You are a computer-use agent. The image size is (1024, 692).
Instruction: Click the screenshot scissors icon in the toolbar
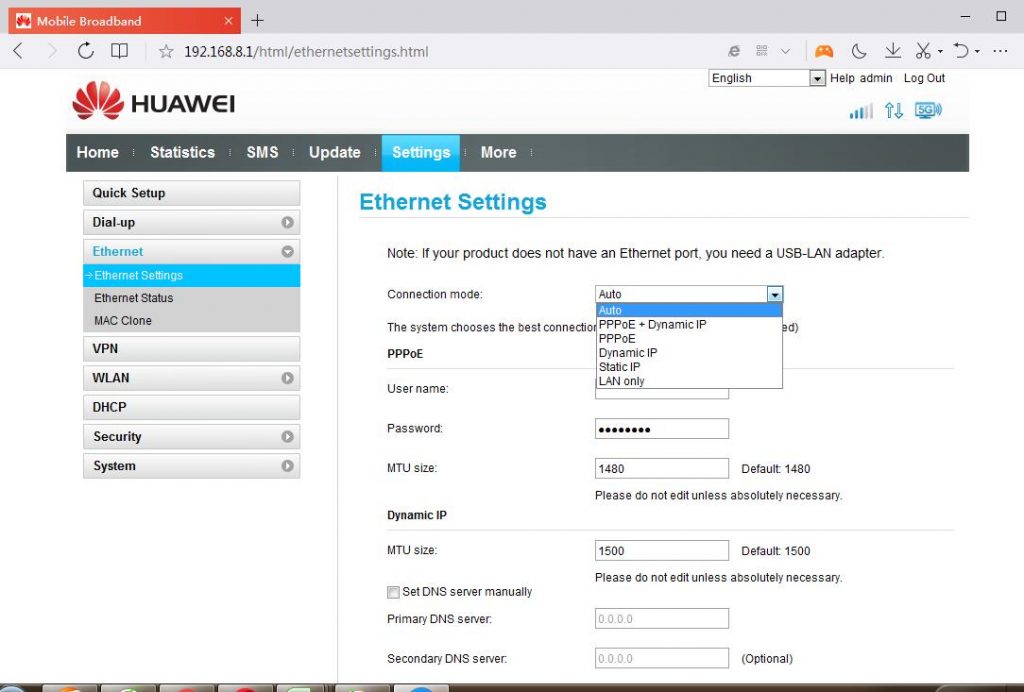click(x=922, y=50)
